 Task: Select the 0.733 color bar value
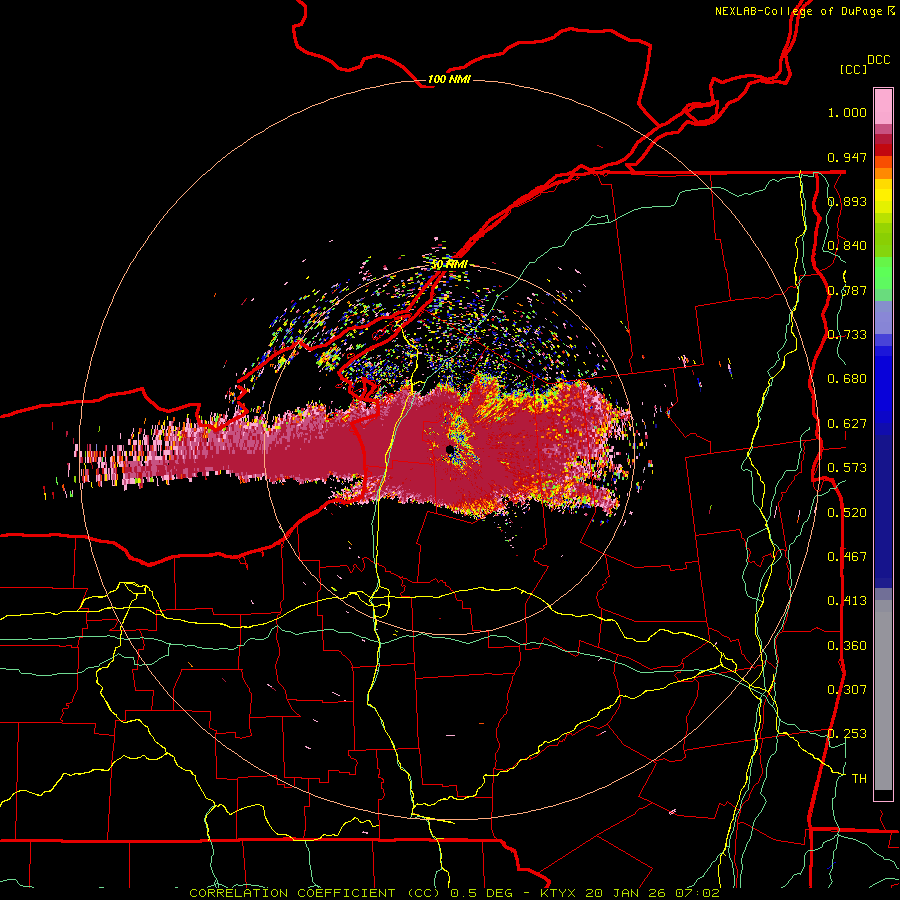click(847, 335)
